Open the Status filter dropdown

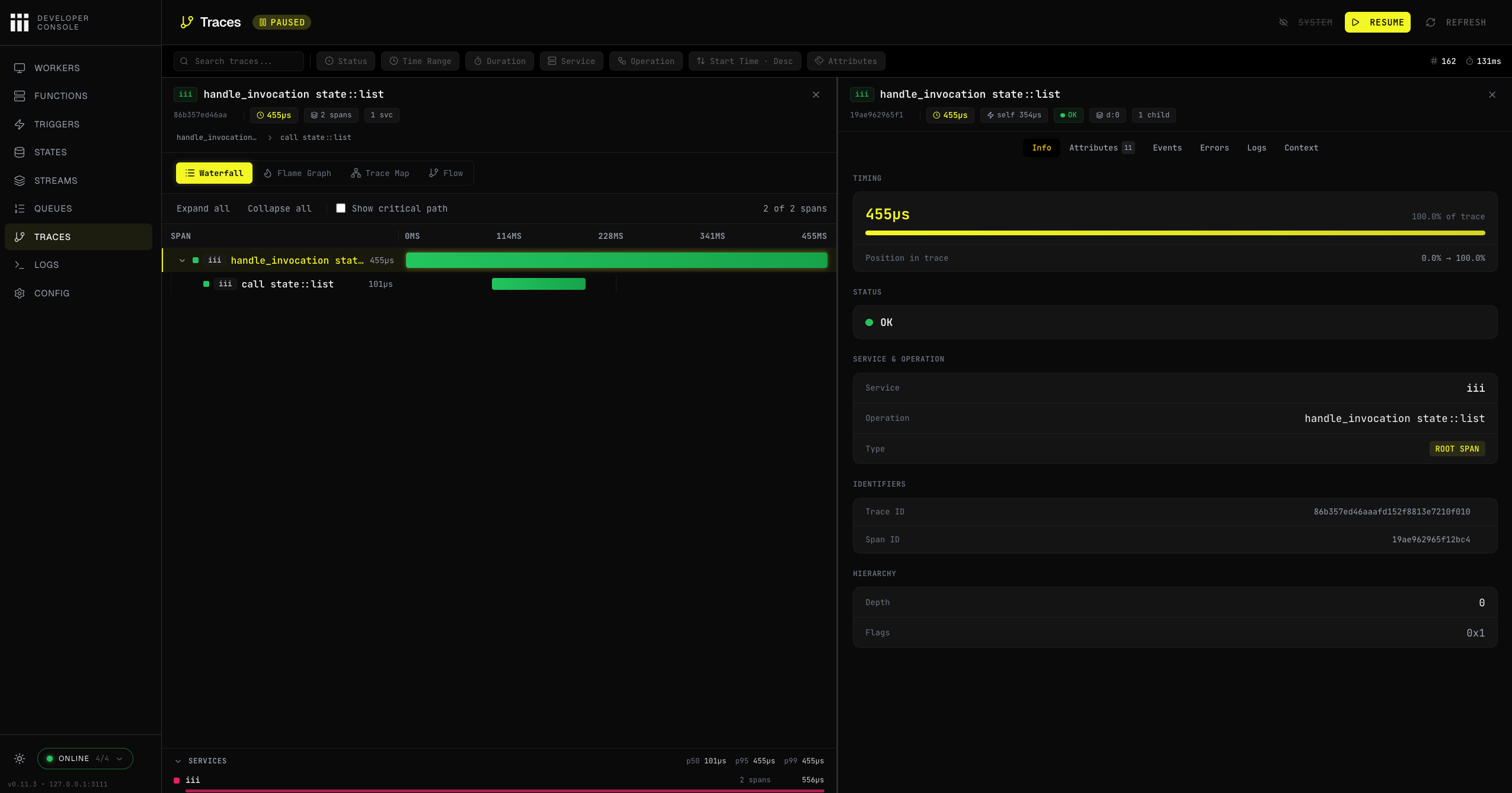pos(346,61)
